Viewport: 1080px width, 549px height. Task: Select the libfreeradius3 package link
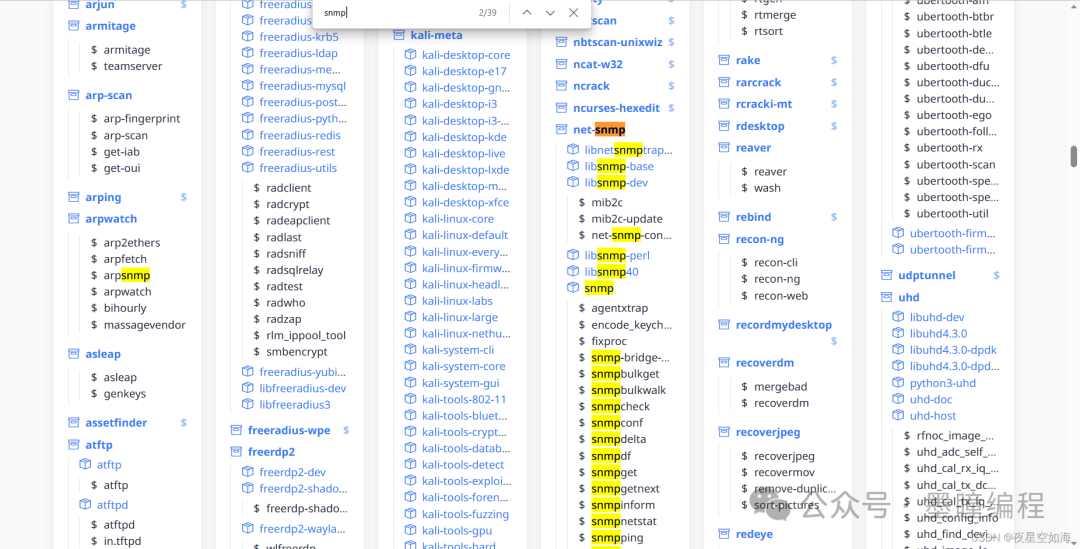coord(295,404)
